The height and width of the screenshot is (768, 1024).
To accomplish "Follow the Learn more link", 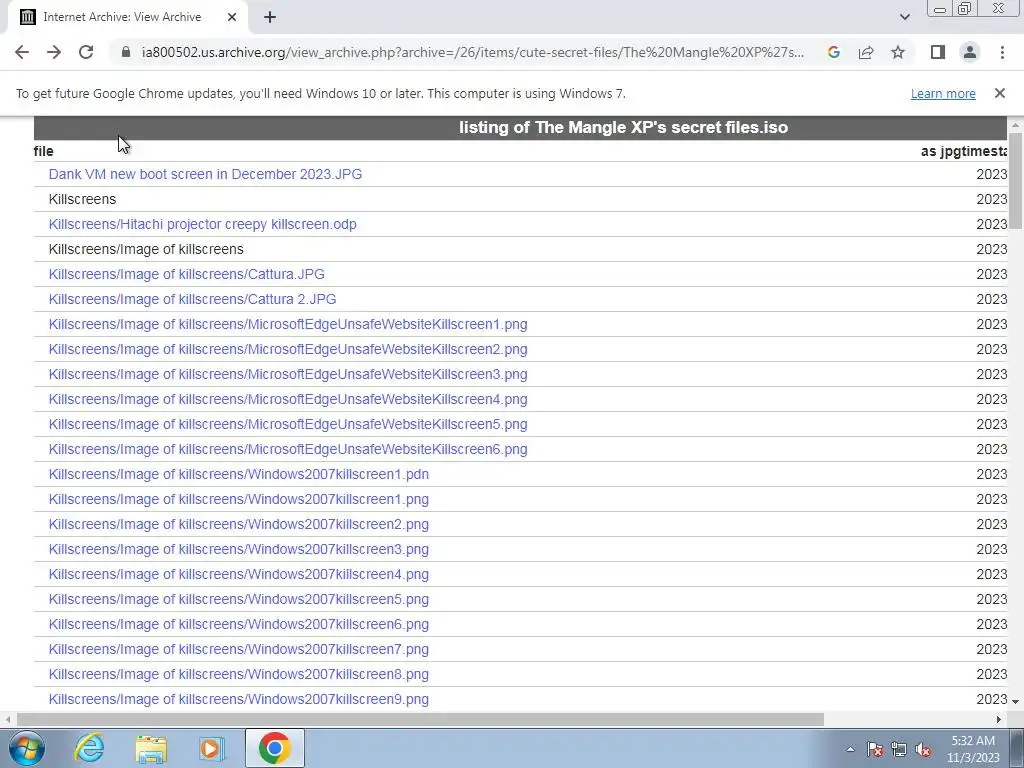I will point(943,94).
